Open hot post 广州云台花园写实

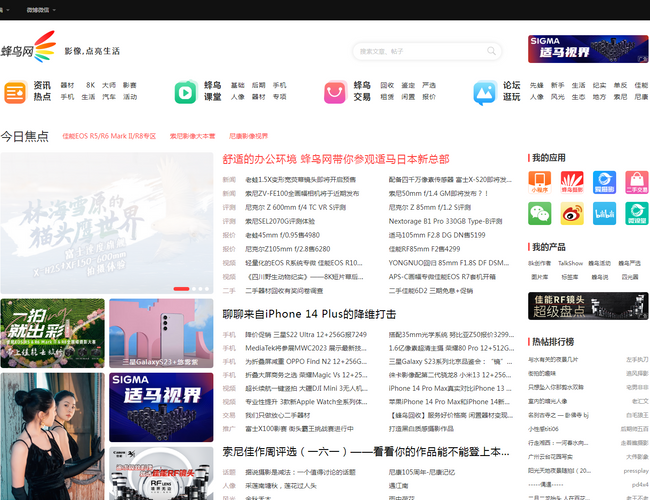[550, 457]
